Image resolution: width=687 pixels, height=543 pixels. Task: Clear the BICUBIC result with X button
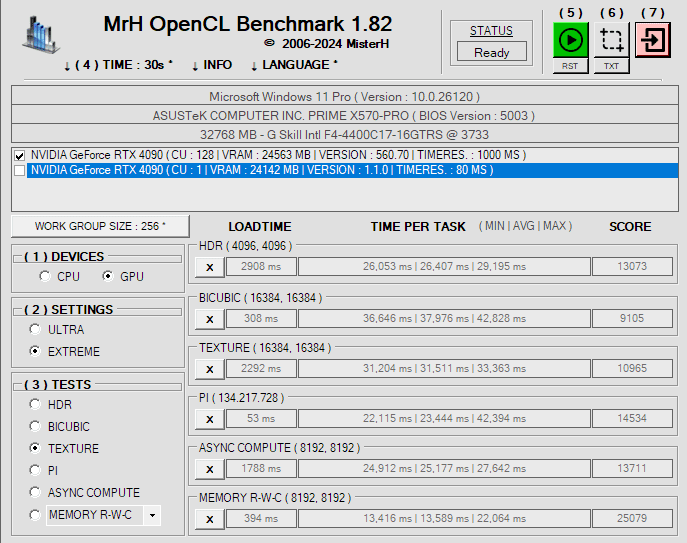210,319
